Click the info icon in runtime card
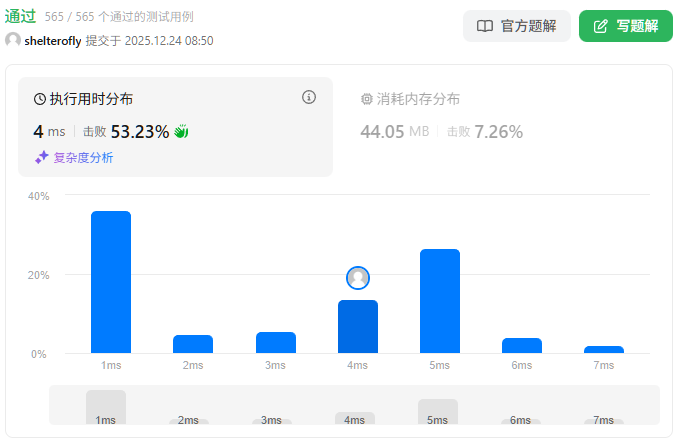The height and width of the screenshot is (445, 681). pyautogui.click(x=309, y=98)
